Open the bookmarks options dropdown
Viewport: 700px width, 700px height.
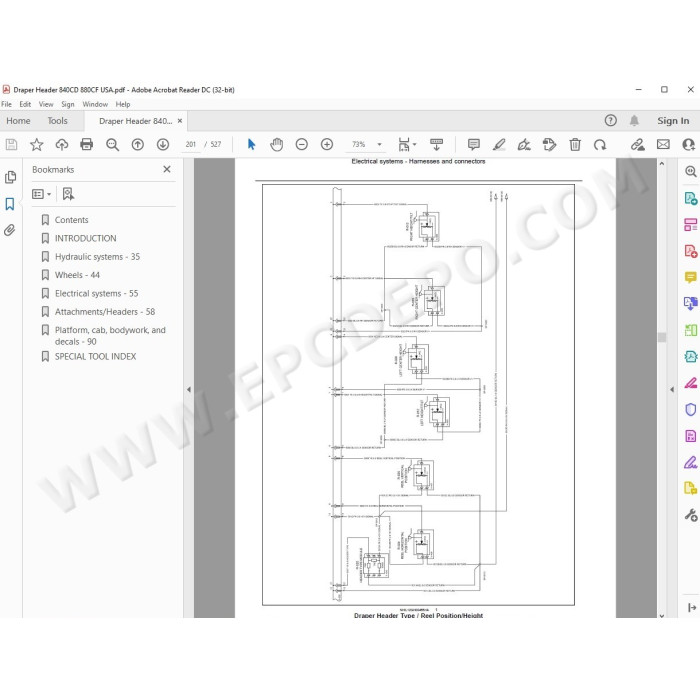pyautogui.click(x=42, y=194)
